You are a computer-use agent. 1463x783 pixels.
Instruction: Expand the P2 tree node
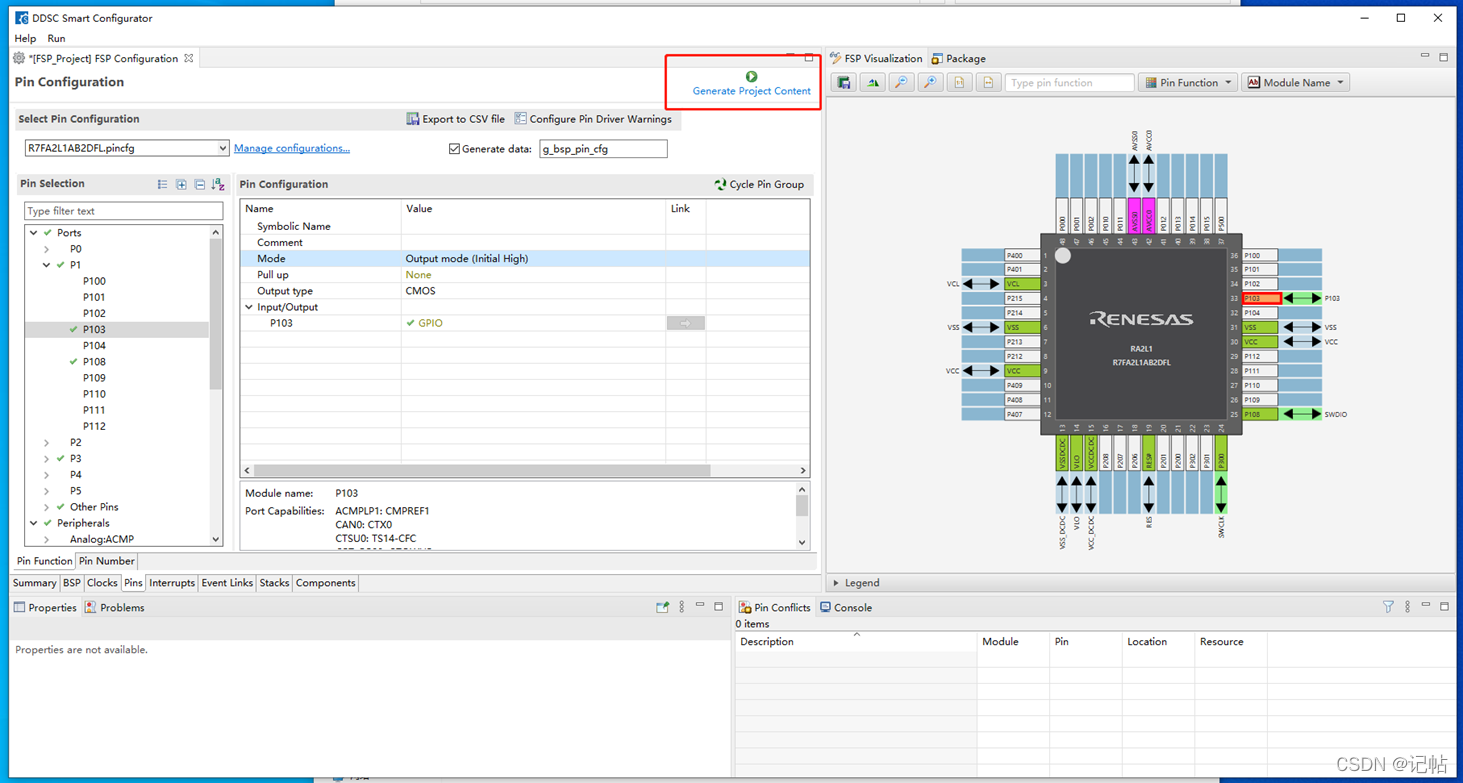(x=46, y=442)
